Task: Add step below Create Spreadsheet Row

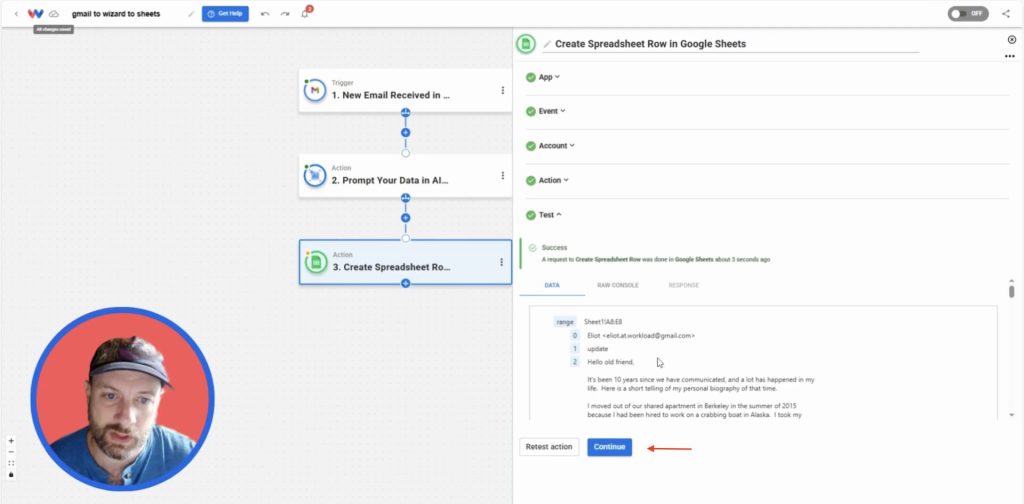Action: point(406,283)
